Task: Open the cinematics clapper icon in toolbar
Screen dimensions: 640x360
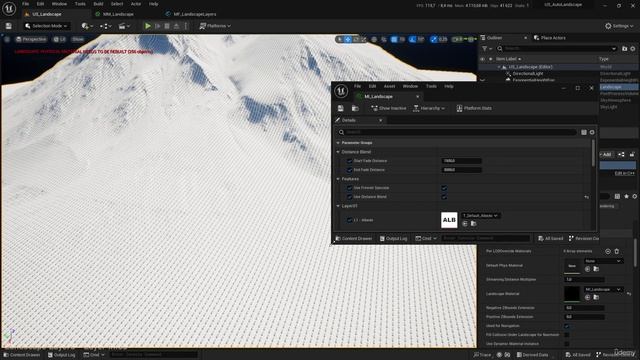Action: [123, 26]
